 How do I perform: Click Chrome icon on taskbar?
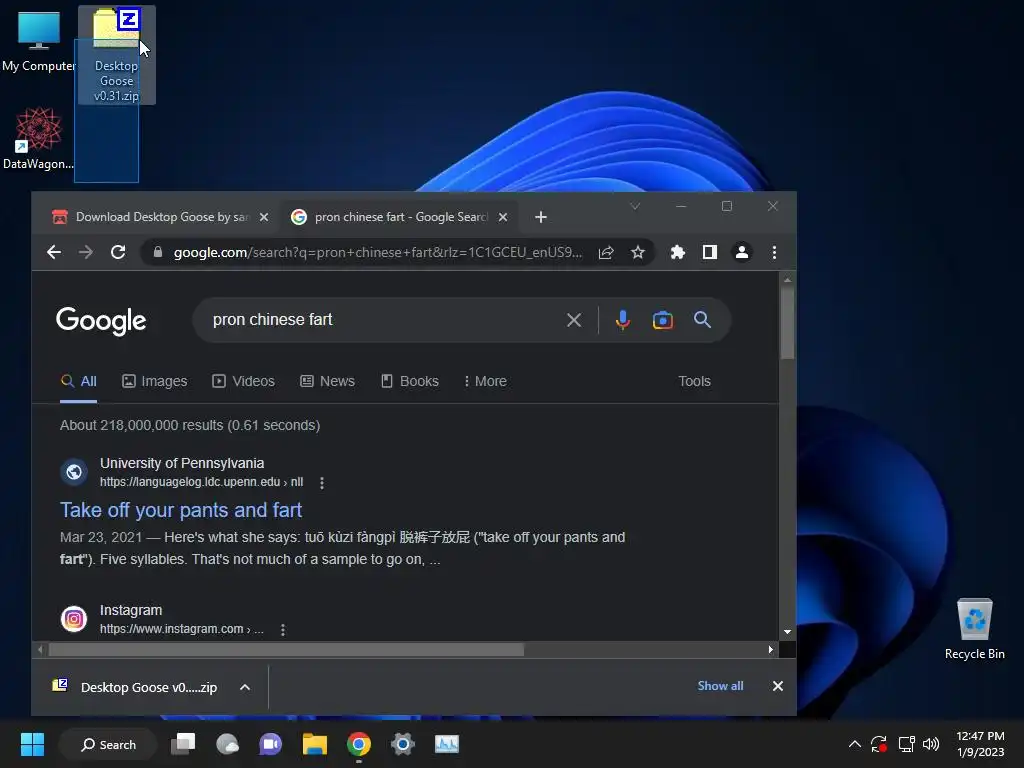coord(359,744)
